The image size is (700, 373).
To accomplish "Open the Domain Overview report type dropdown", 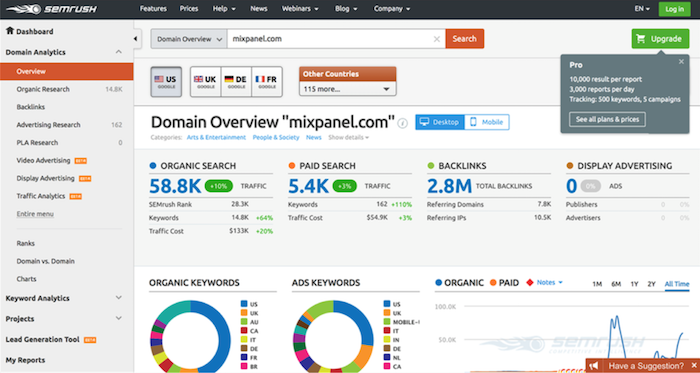I will click(x=189, y=39).
